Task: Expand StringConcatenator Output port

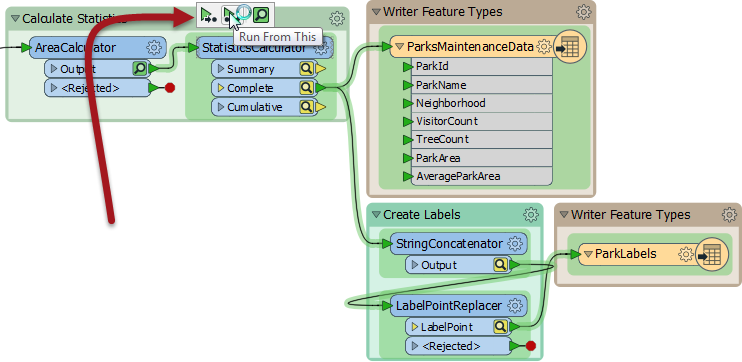Action: [415, 265]
